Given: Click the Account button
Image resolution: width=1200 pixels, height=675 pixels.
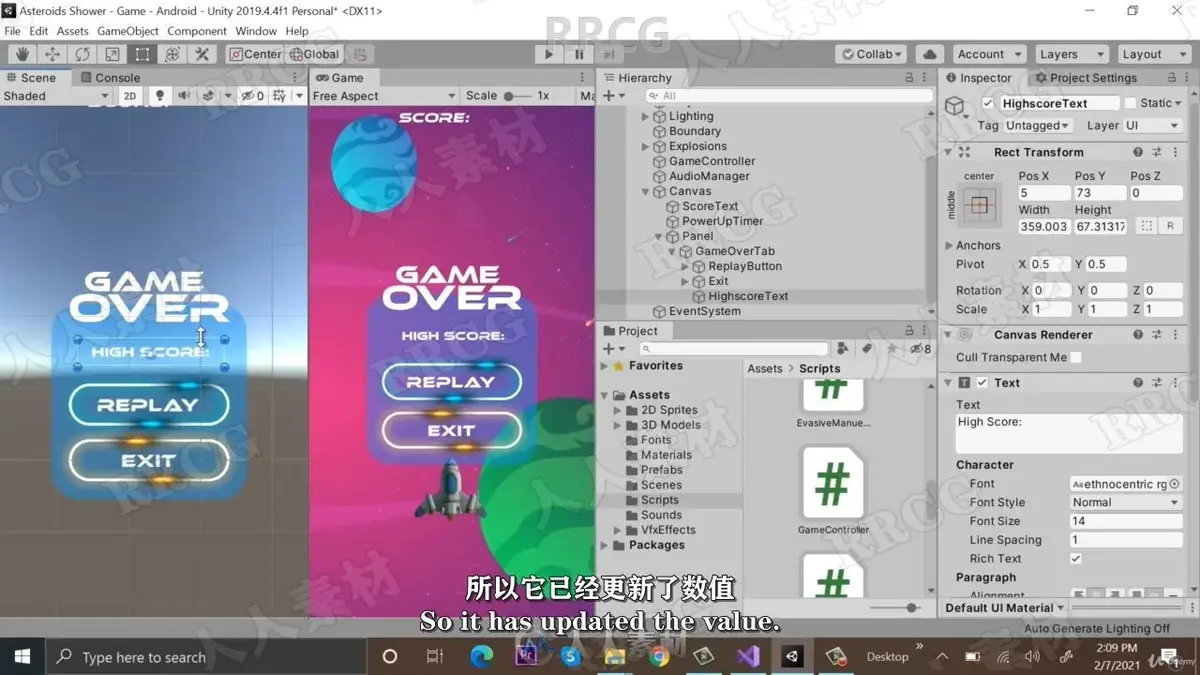Looking at the screenshot, I should pyautogui.click(x=988, y=54).
